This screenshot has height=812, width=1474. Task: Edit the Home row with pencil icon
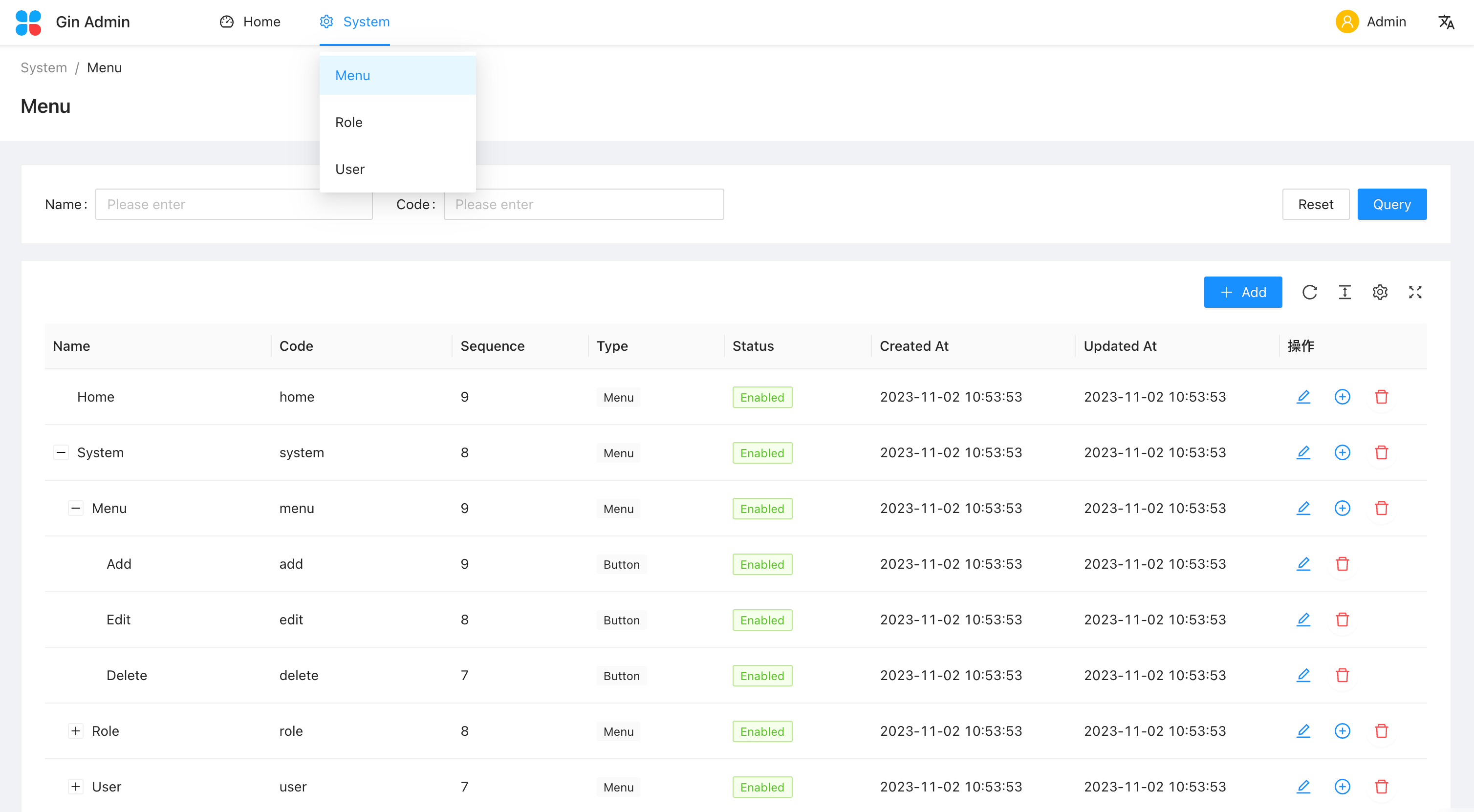(x=1303, y=396)
